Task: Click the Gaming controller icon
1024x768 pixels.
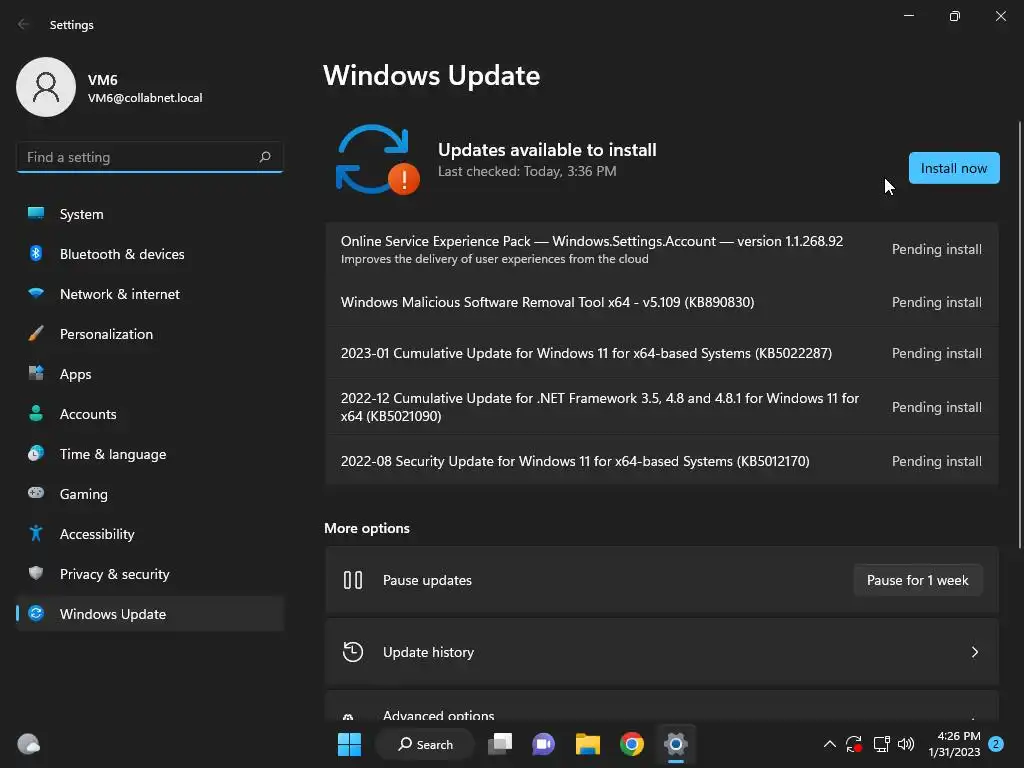Action: [36, 493]
